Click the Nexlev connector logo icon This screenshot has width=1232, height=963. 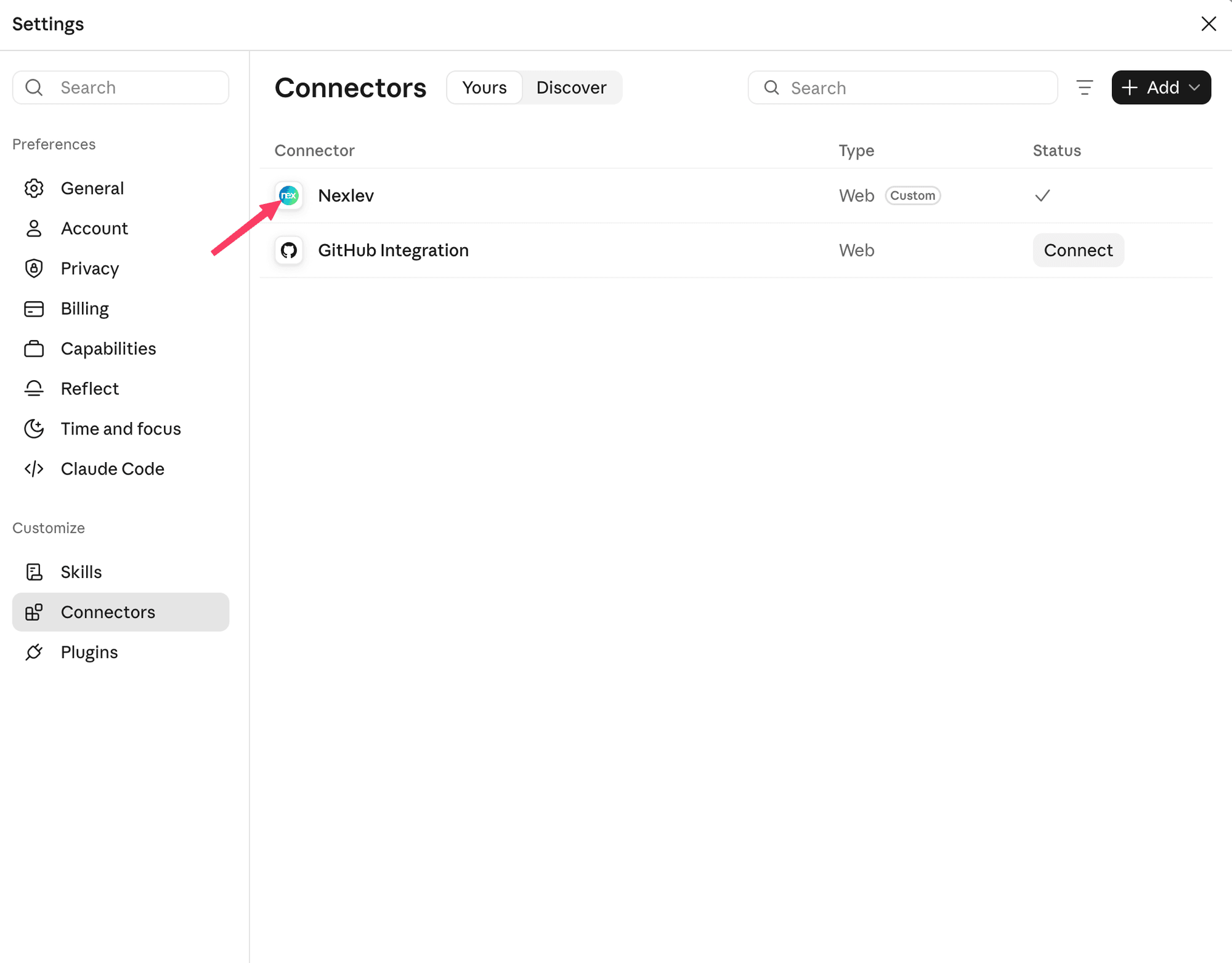coord(289,195)
